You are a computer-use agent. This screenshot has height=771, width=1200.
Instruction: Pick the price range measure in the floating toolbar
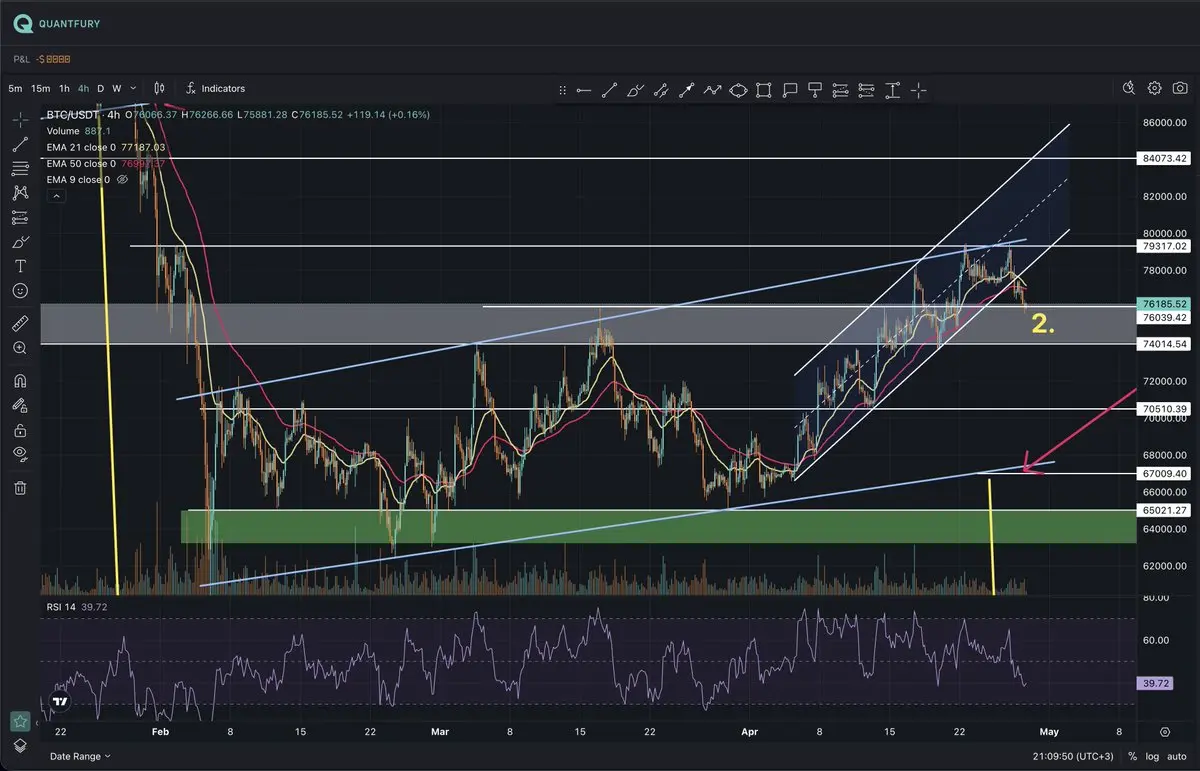892,90
